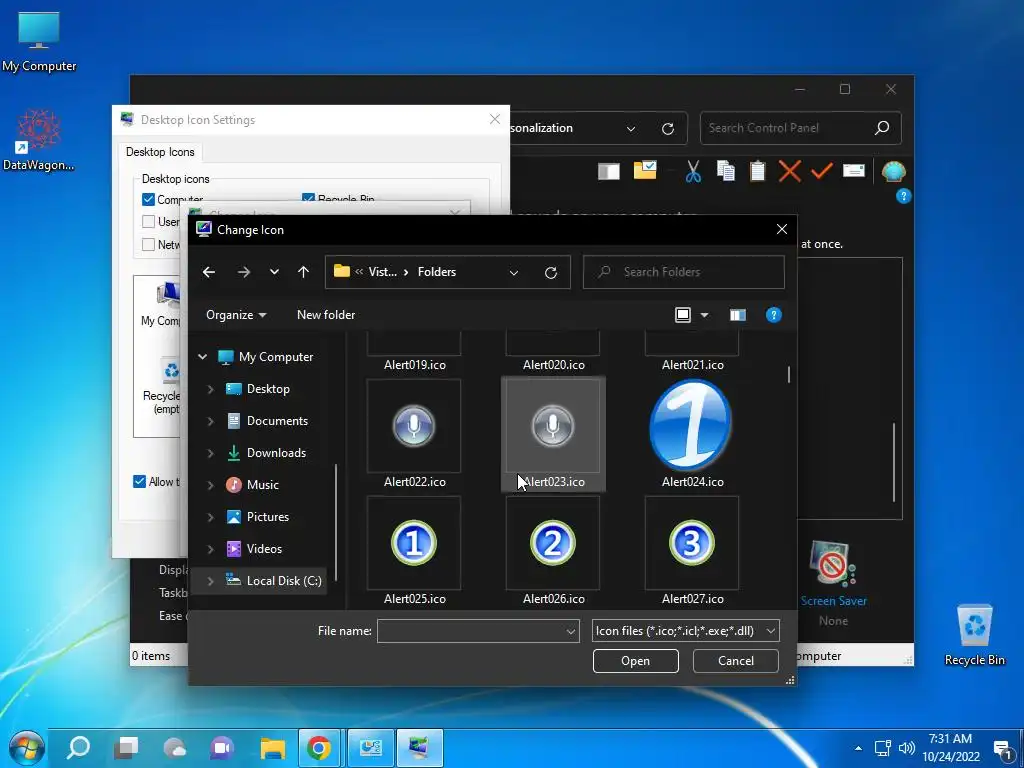This screenshot has width=1024, height=768.
Task: Click the forward arrow in Change Icon
Action: (x=244, y=272)
